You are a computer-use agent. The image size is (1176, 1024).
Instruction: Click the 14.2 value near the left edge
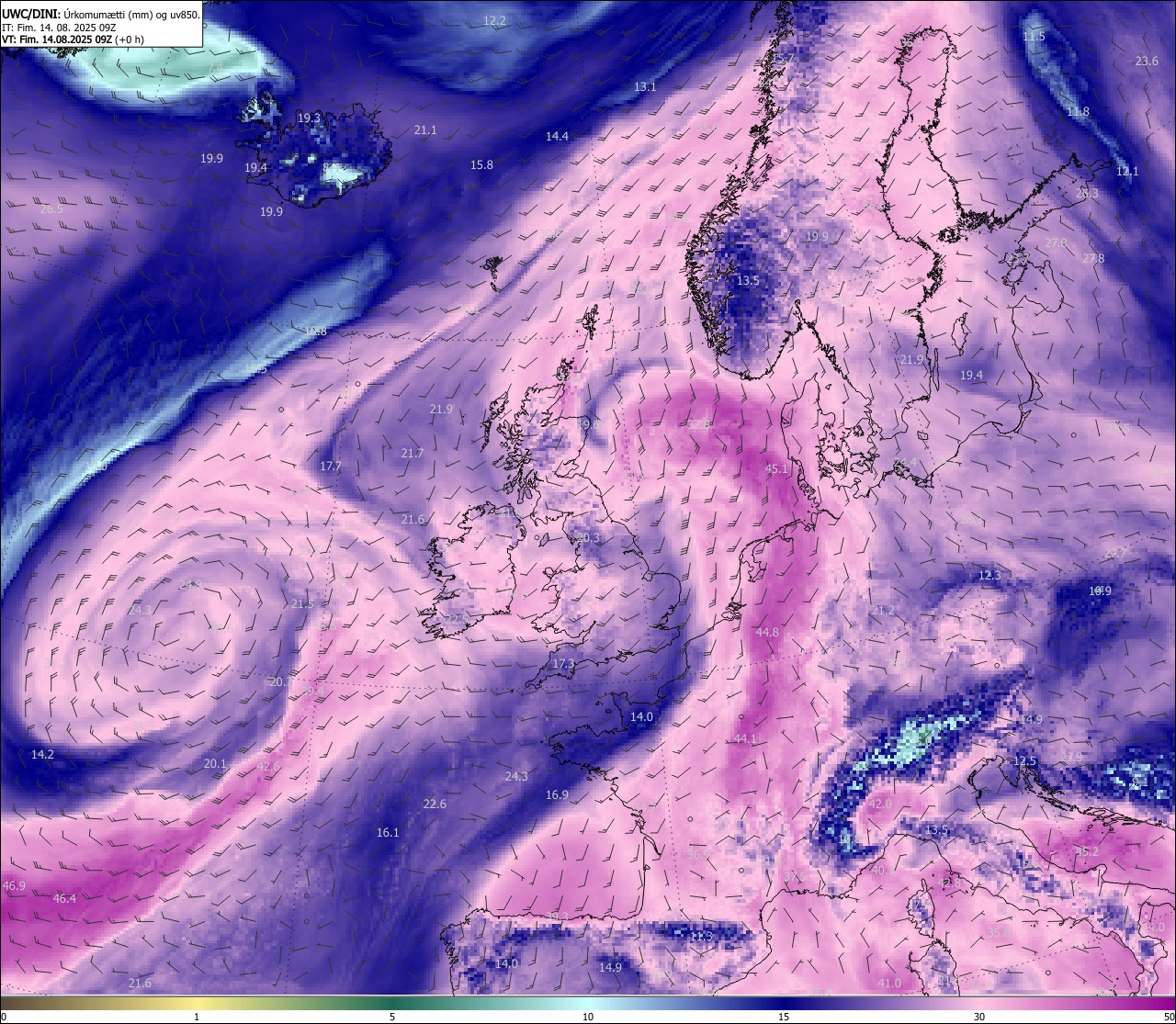pos(42,754)
